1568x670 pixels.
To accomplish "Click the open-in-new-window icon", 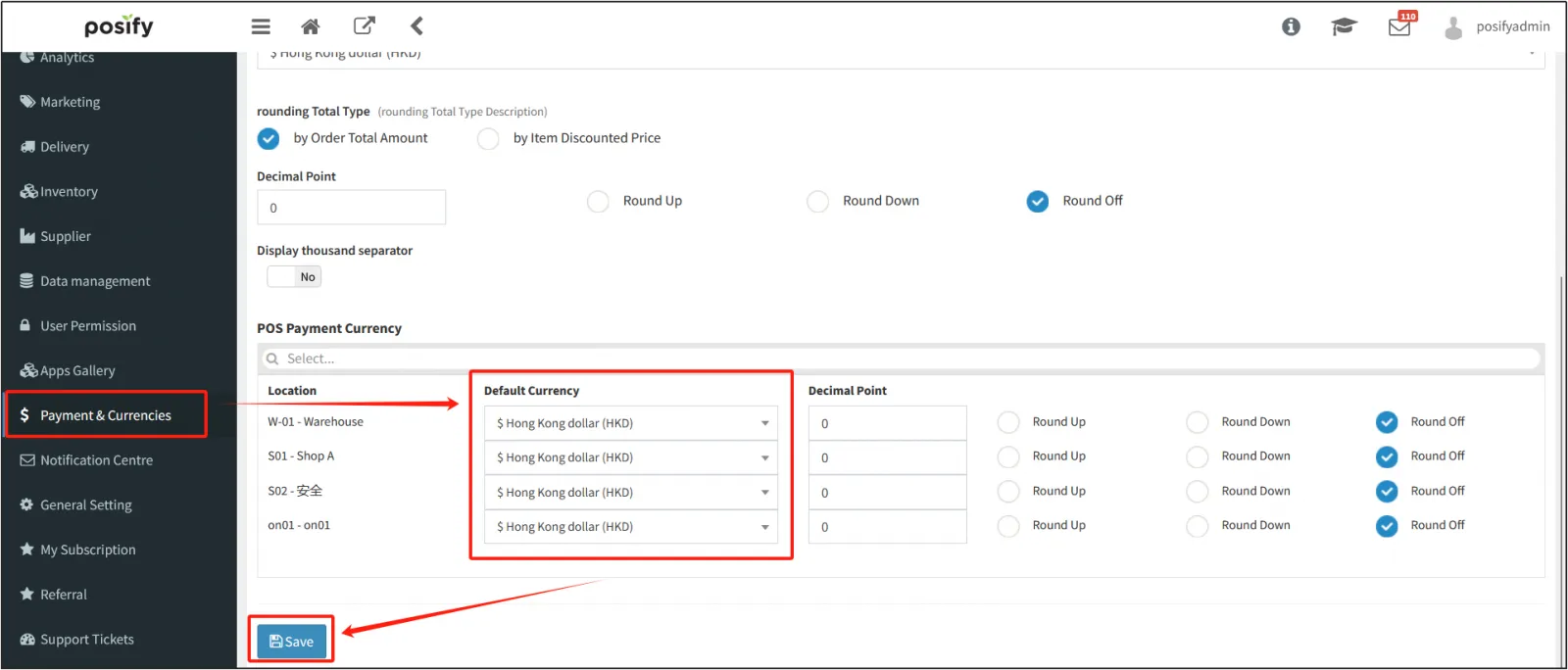I will [364, 25].
